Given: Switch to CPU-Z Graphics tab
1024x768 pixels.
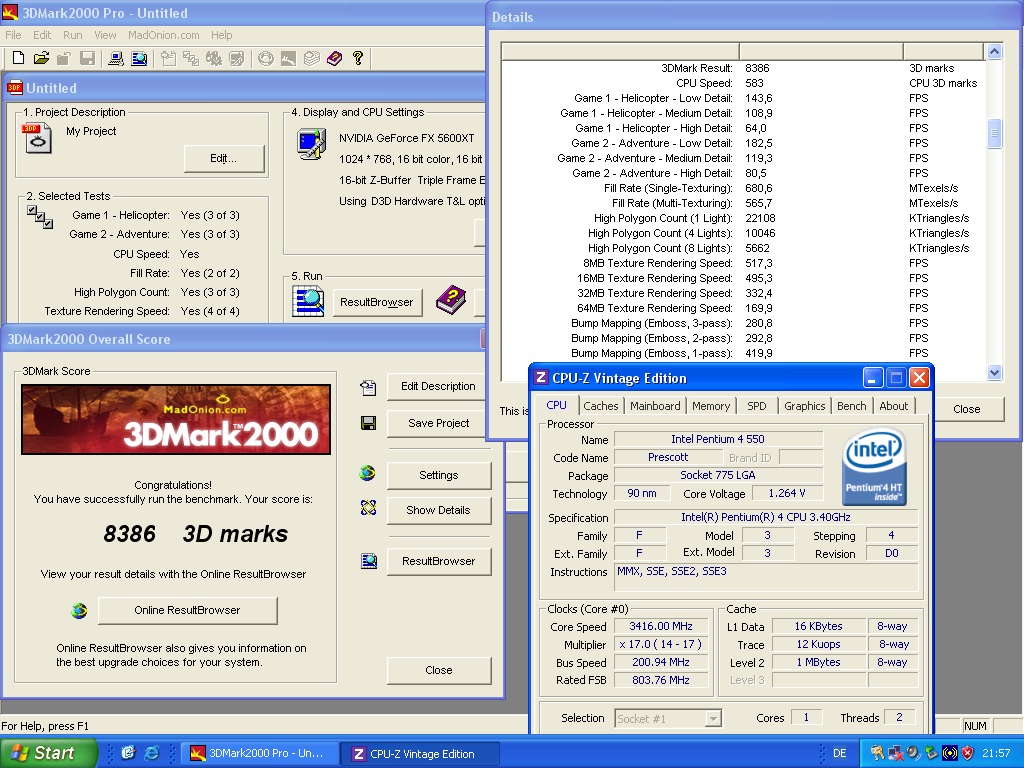Looking at the screenshot, I should [x=805, y=406].
